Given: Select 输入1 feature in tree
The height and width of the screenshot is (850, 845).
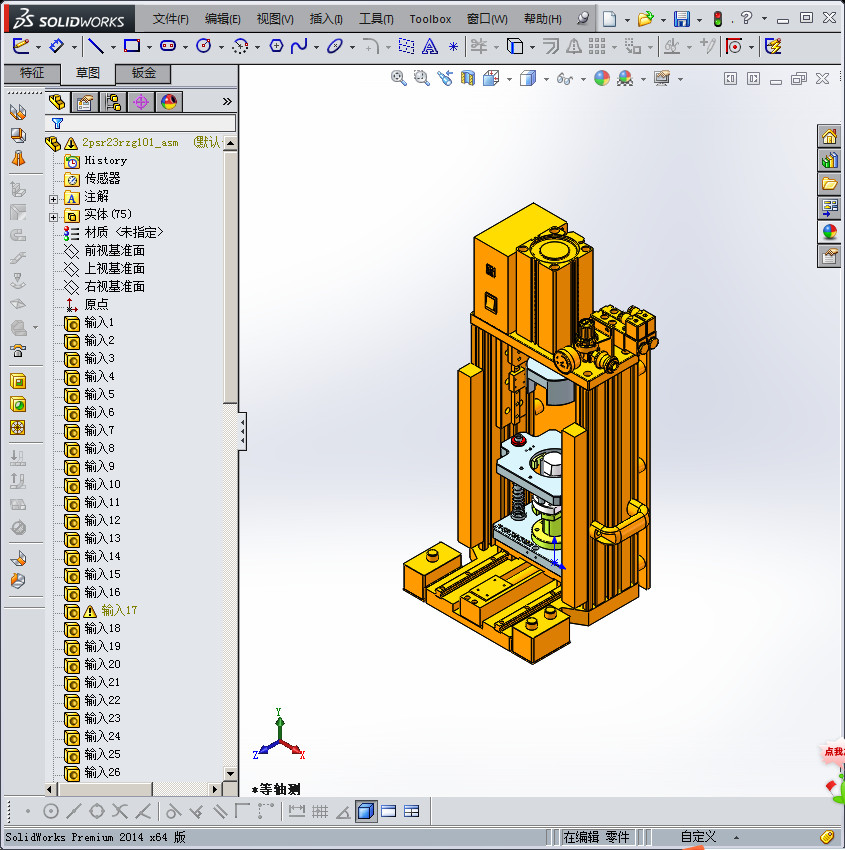Looking at the screenshot, I should point(99,323).
